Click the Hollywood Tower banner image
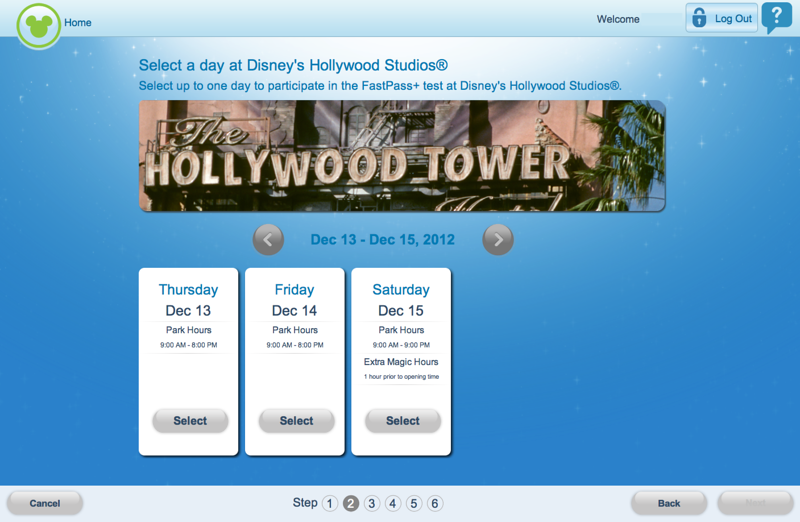800x522 pixels. click(x=402, y=156)
